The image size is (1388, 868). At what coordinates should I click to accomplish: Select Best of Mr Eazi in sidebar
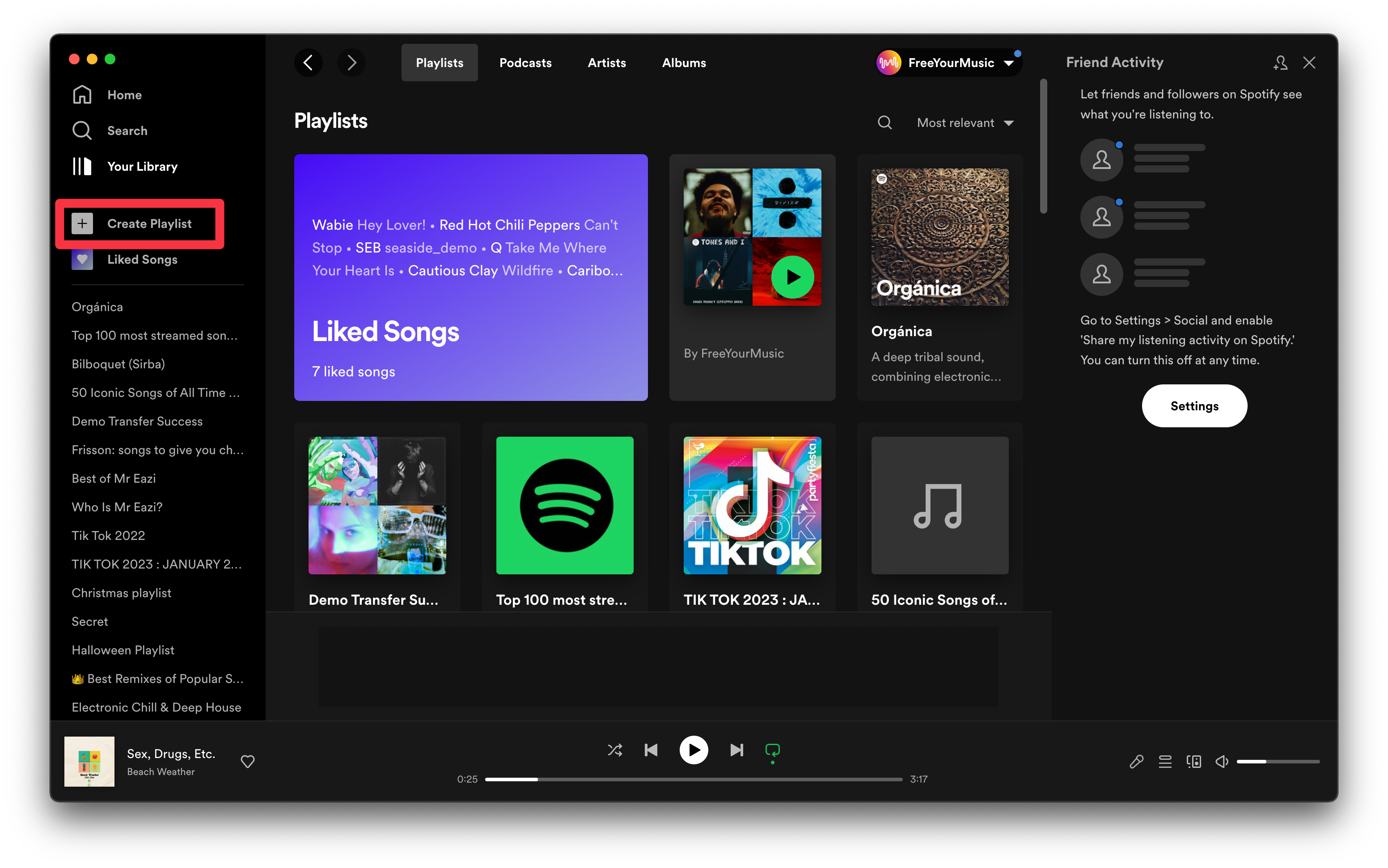(x=114, y=478)
